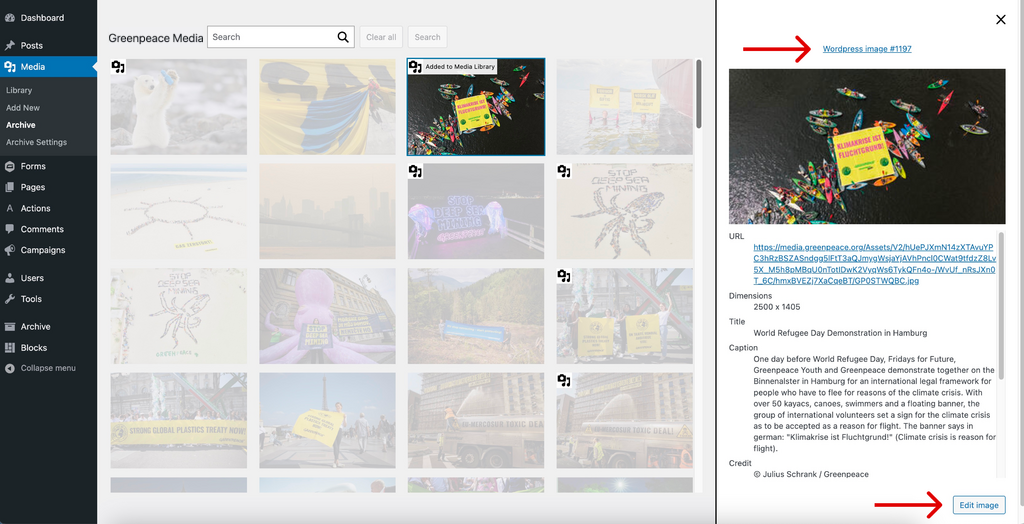Click the Pages icon in sidebar
The width and height of the screenshot is (1024, 524).
(x=10, y=187)
